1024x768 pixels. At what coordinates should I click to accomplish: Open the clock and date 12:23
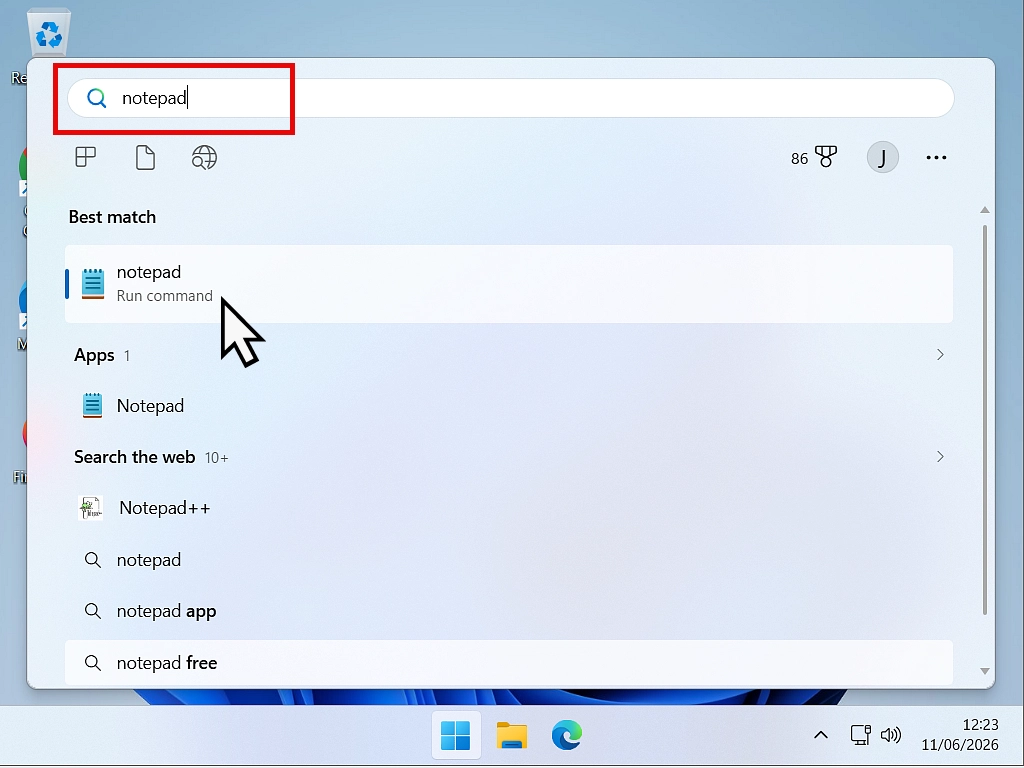tap(960, 735)
